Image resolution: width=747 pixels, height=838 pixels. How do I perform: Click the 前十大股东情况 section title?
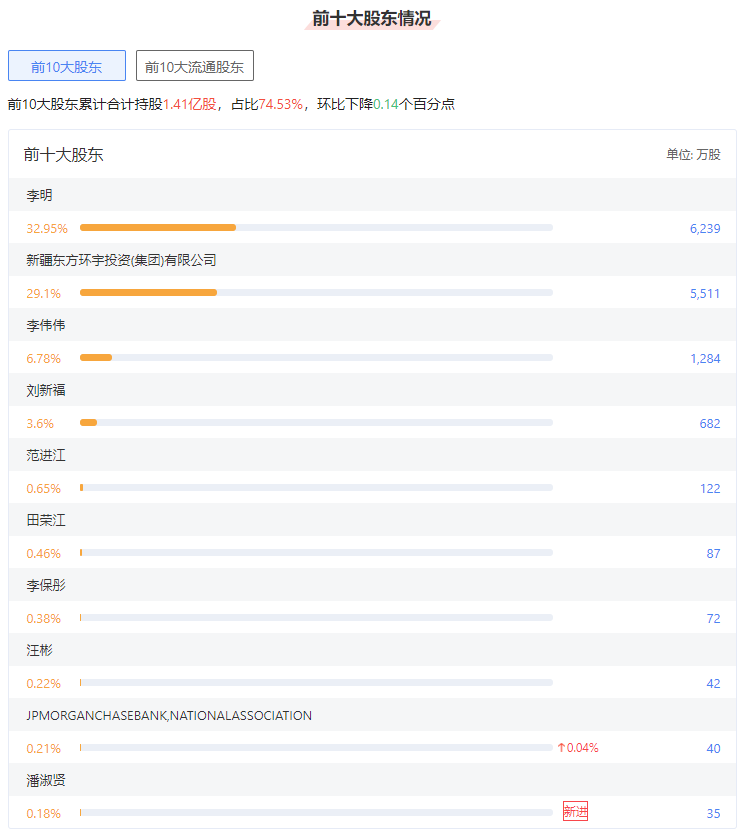coord(372,18)
